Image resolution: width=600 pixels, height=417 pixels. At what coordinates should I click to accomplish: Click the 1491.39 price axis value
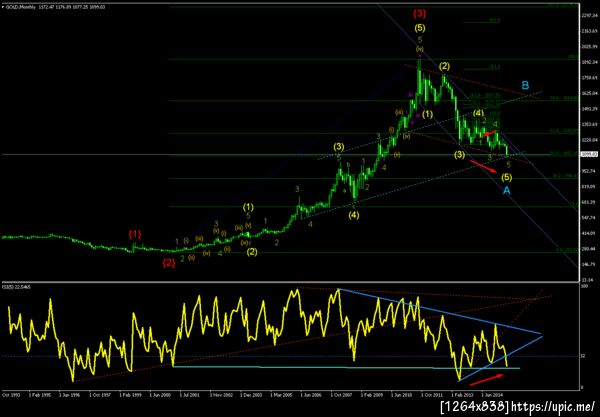(x=588, y=109)
